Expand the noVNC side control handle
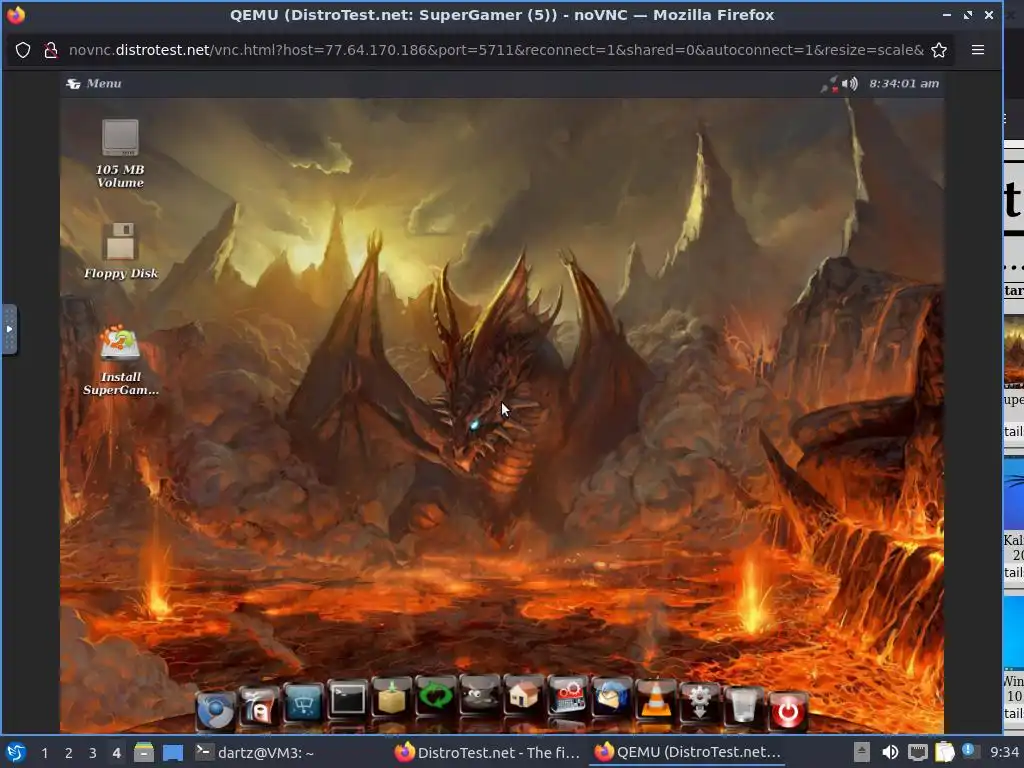This screenshot has height=768, width=1024. click(9, 329)
